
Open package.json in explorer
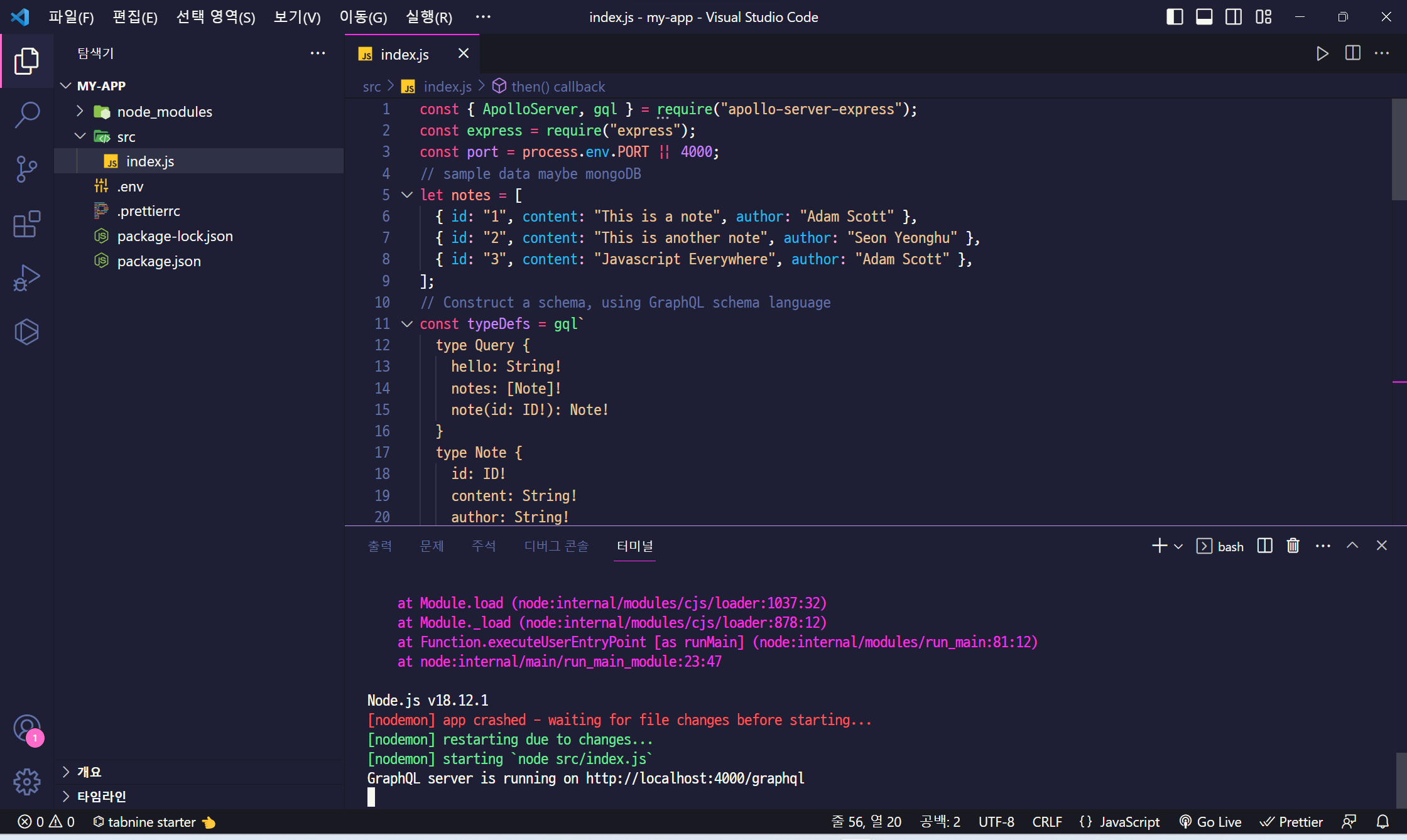(x=159, y=261)
